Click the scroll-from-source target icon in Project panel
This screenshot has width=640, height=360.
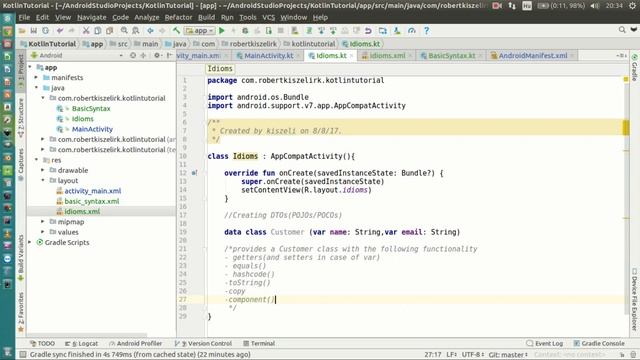click(133, 55)
